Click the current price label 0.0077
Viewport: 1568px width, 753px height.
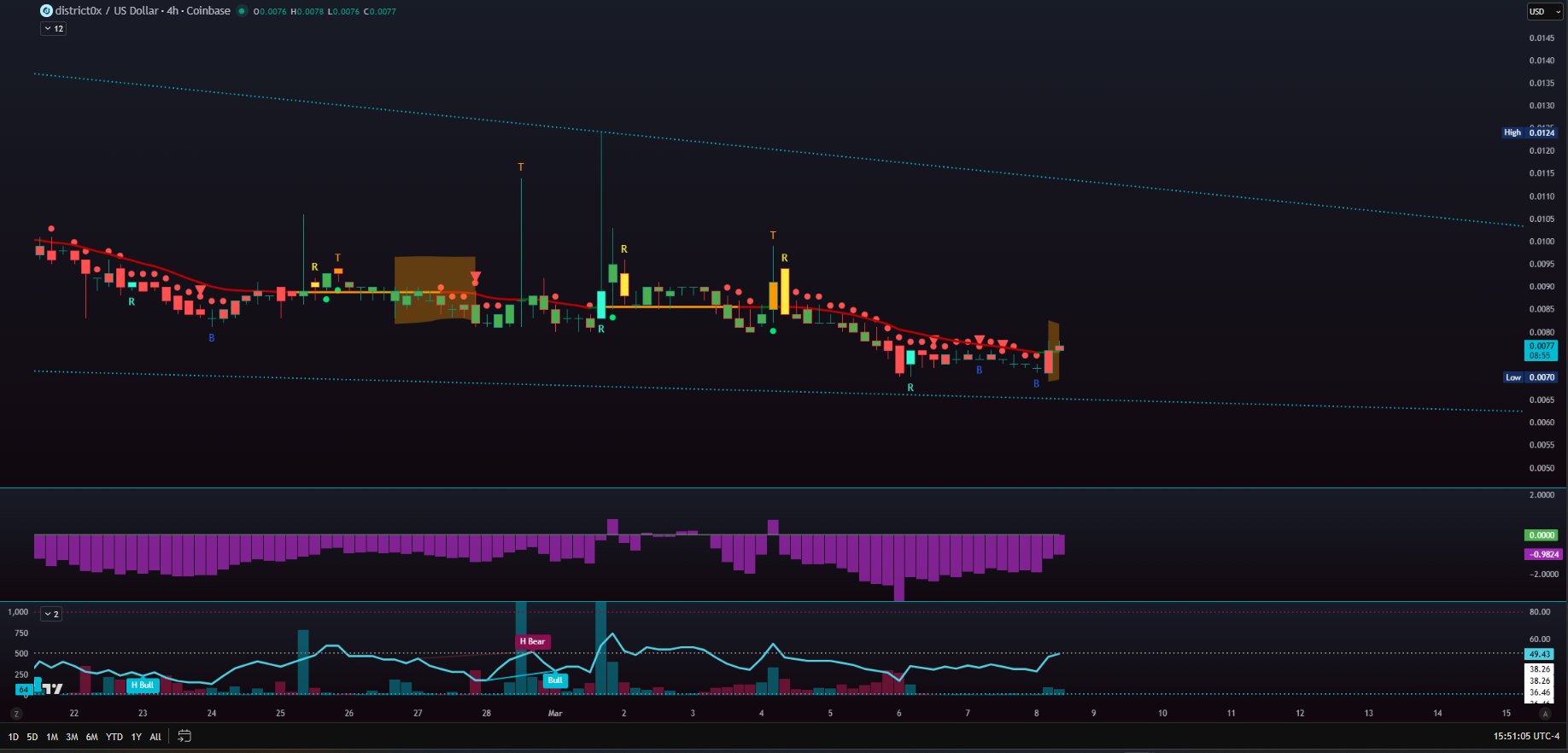click(x=1542, y=351)
